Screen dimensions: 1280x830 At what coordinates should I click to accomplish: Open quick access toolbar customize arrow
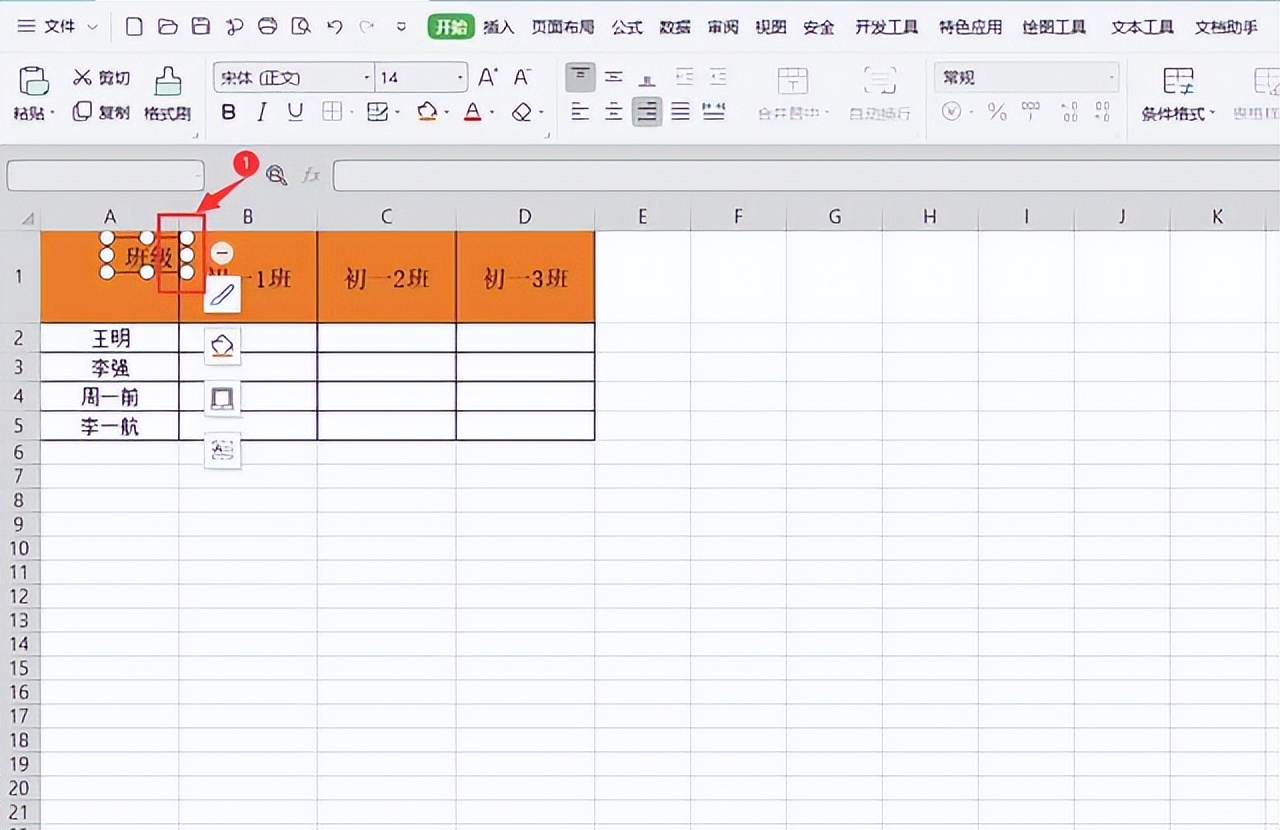coord(401,27)
